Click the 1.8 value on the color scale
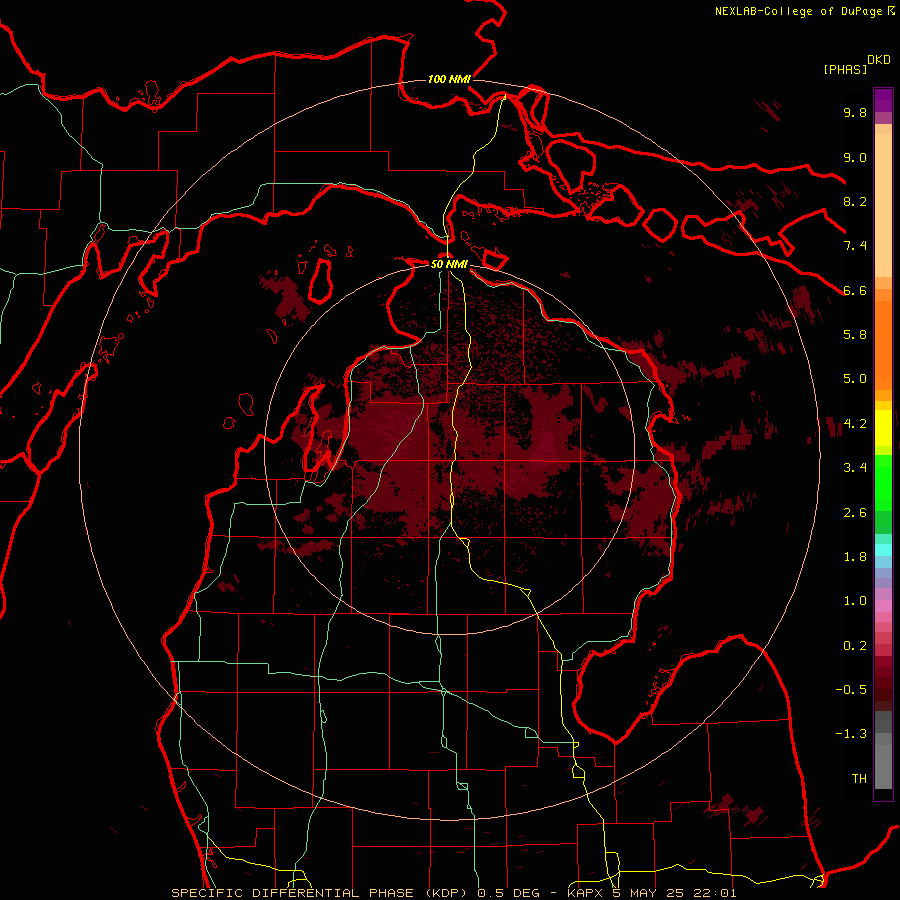 tap(855, 557)
